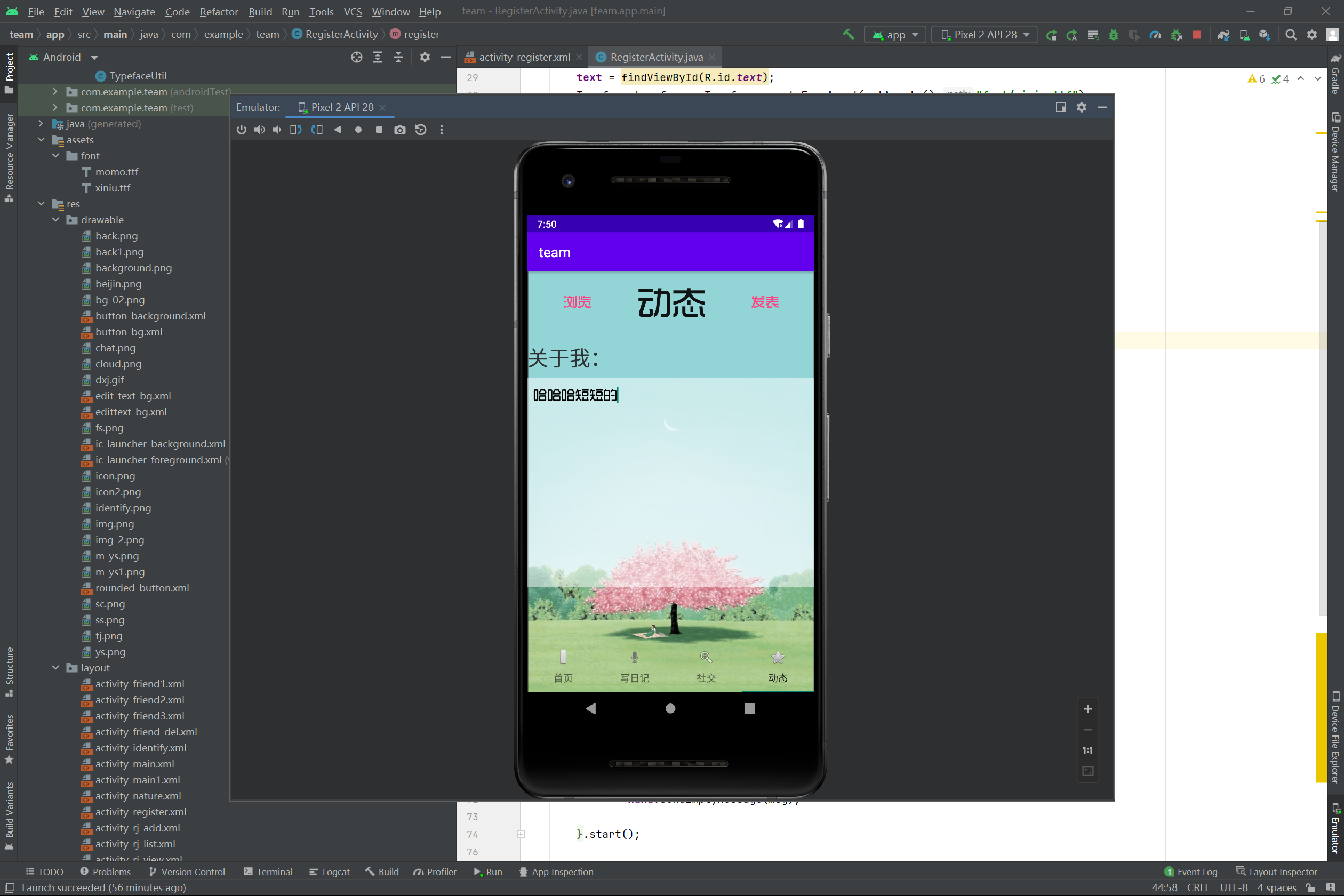Click the Debug app bug icon
Screen dimensions: 1344x896
pos(1114,35)
